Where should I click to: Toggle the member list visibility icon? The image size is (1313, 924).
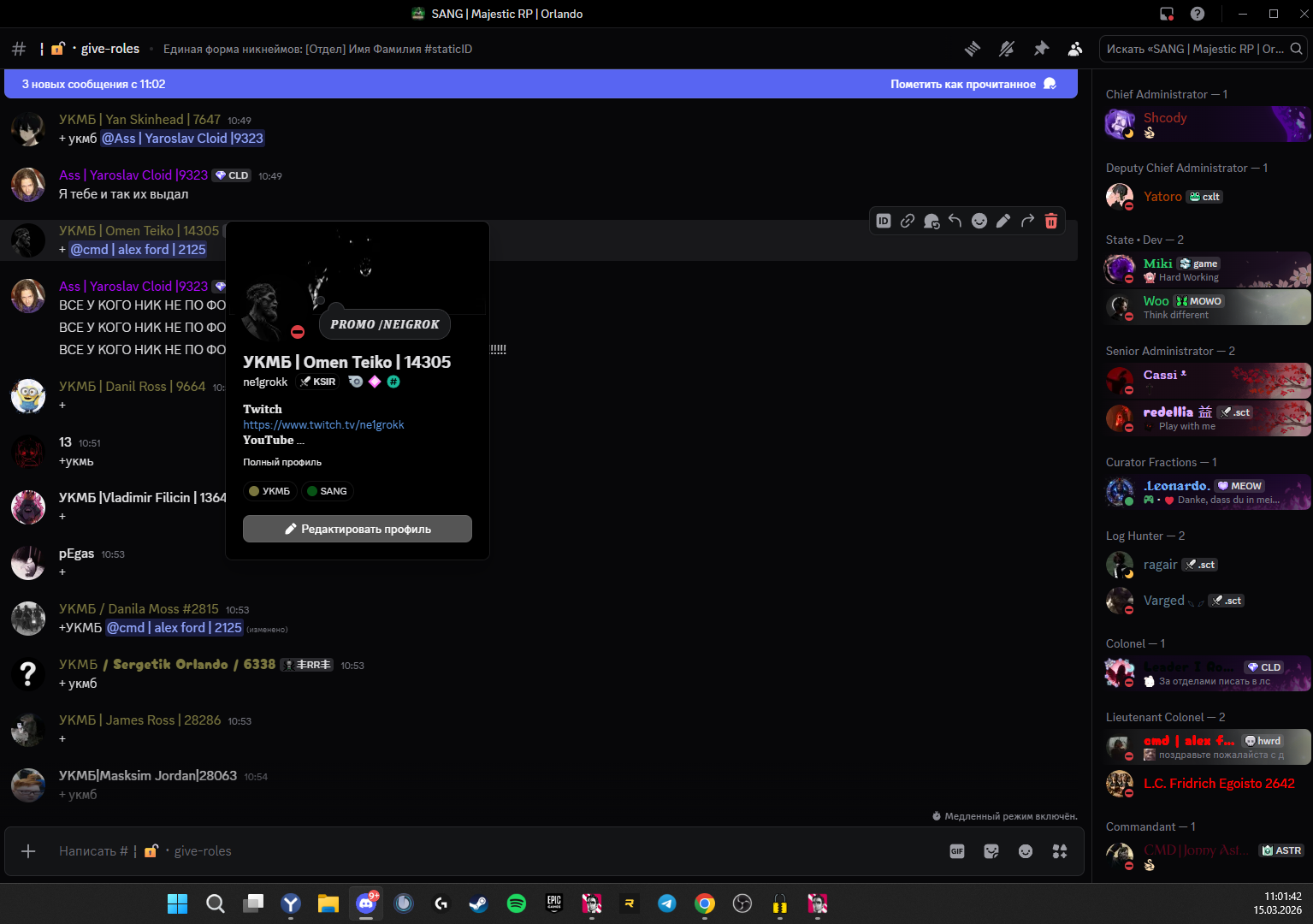point(1075,49)
